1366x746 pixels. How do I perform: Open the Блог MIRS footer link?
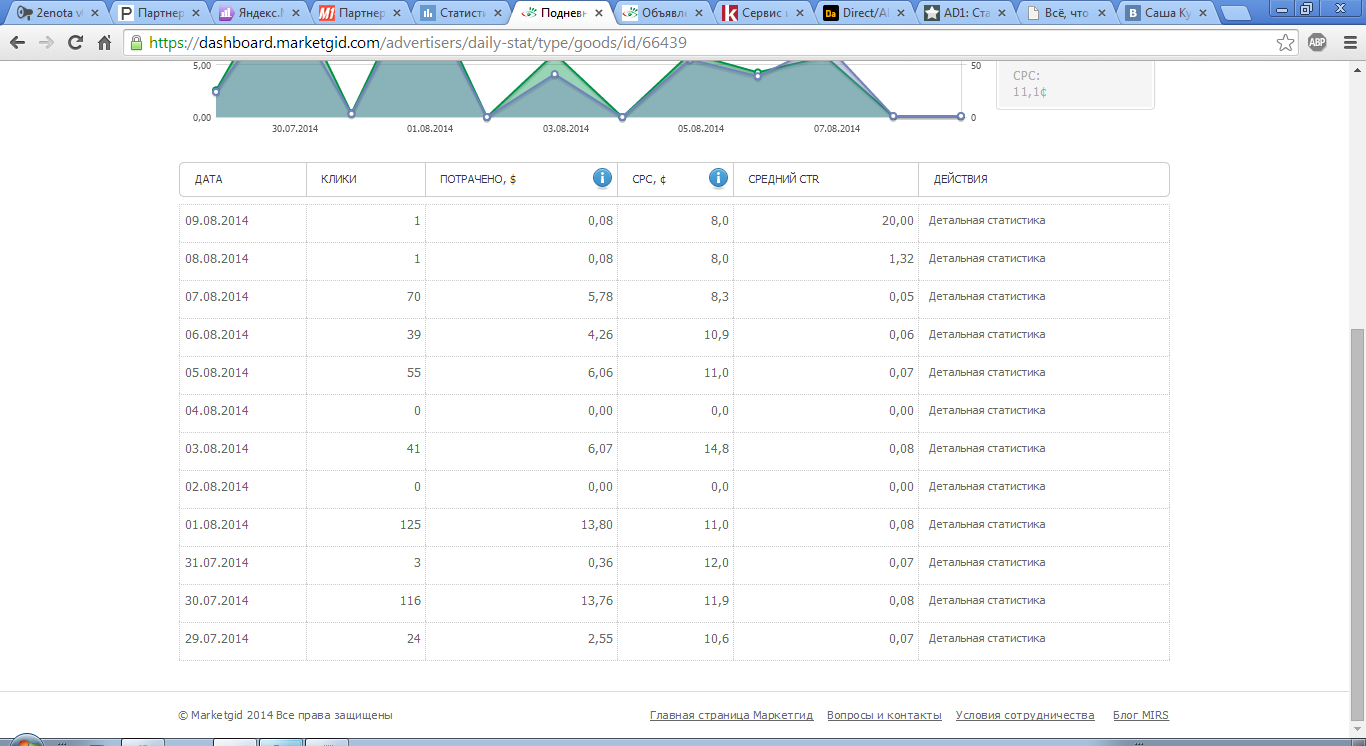1141,715
